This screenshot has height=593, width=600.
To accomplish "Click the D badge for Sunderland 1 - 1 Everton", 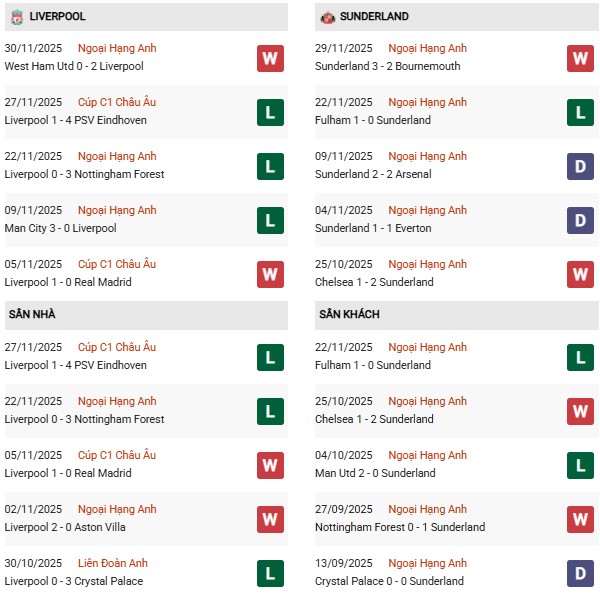I will (580, 220).
